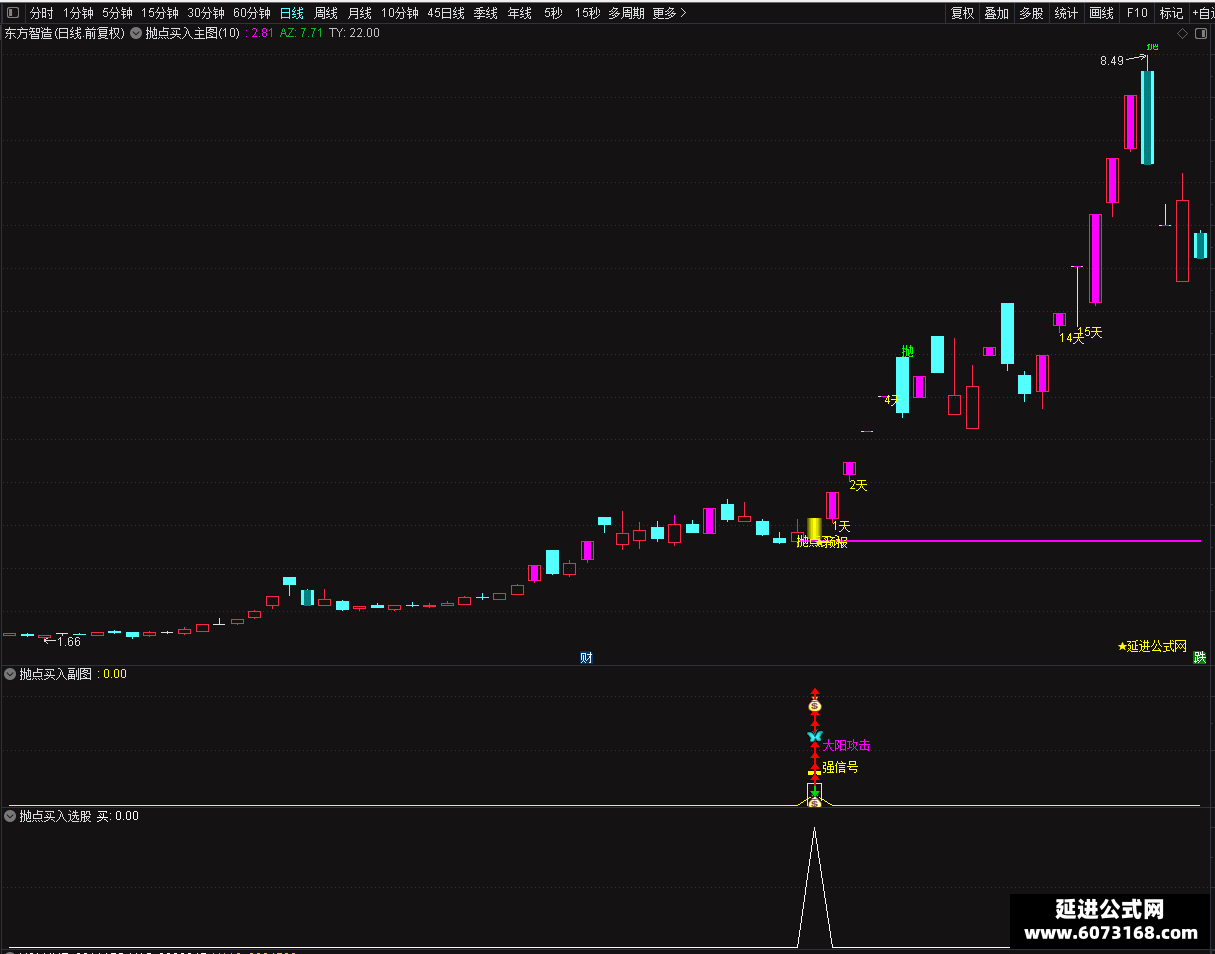This screenshot has height=954, width=1215.
Task: Click the green 跌 marker icon
Action: (1199, 657)
